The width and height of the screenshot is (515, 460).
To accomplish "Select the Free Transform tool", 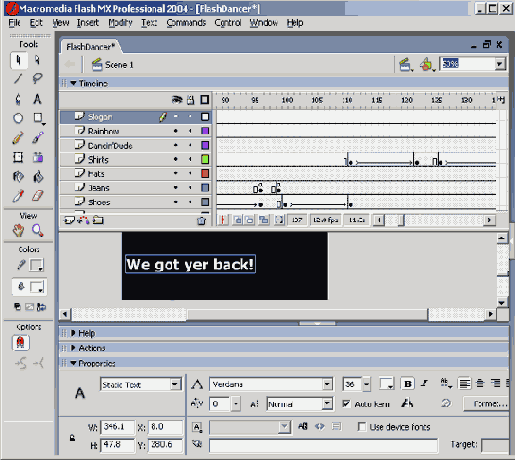I will (18, 157).
